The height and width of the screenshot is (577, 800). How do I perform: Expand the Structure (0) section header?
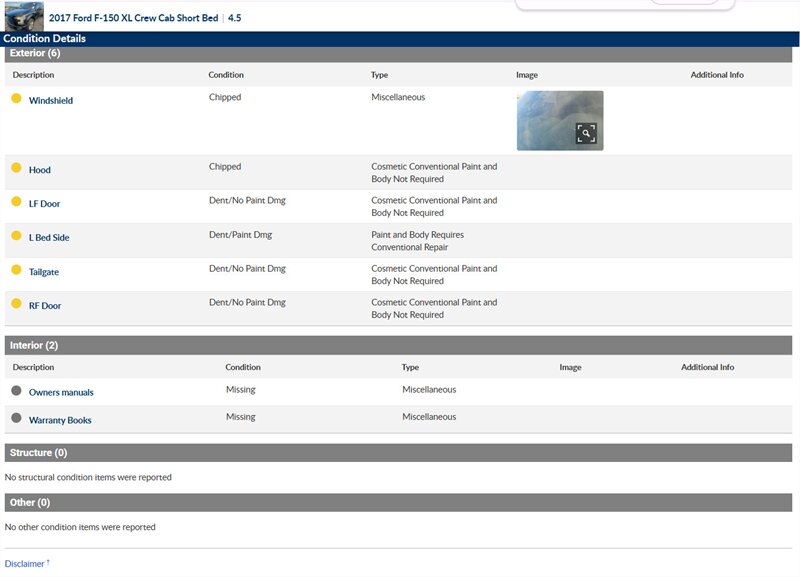398,453
